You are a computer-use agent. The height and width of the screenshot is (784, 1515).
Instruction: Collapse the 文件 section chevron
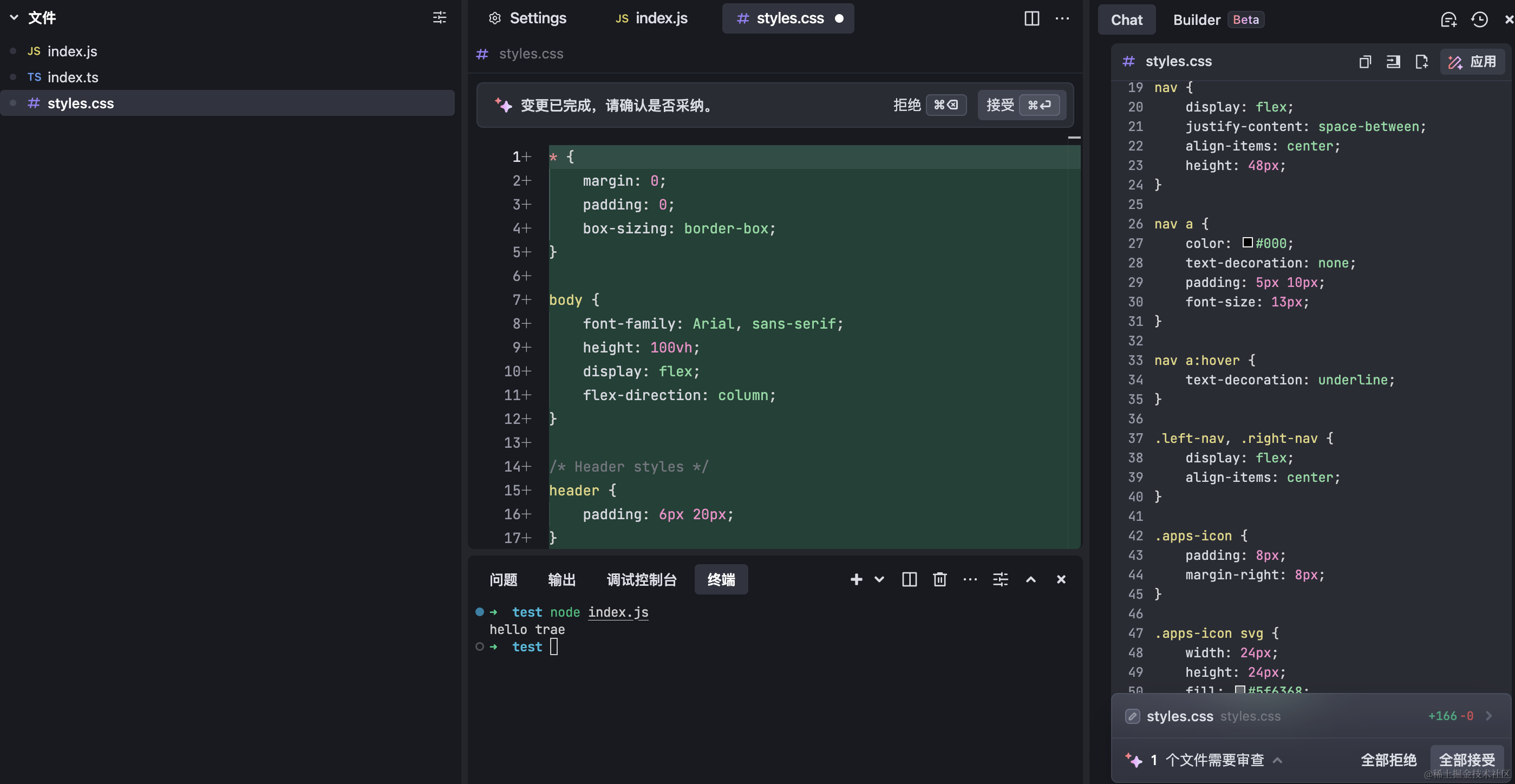pyautogui.click(x=14, y=18)
